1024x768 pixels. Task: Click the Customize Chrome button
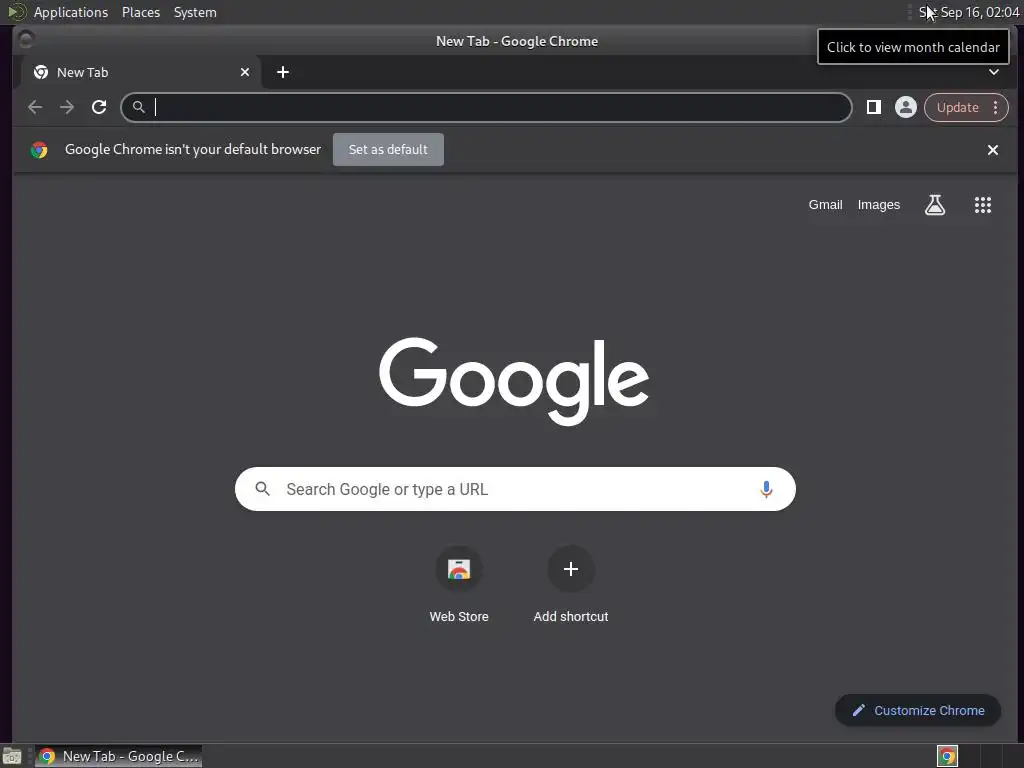918,711
